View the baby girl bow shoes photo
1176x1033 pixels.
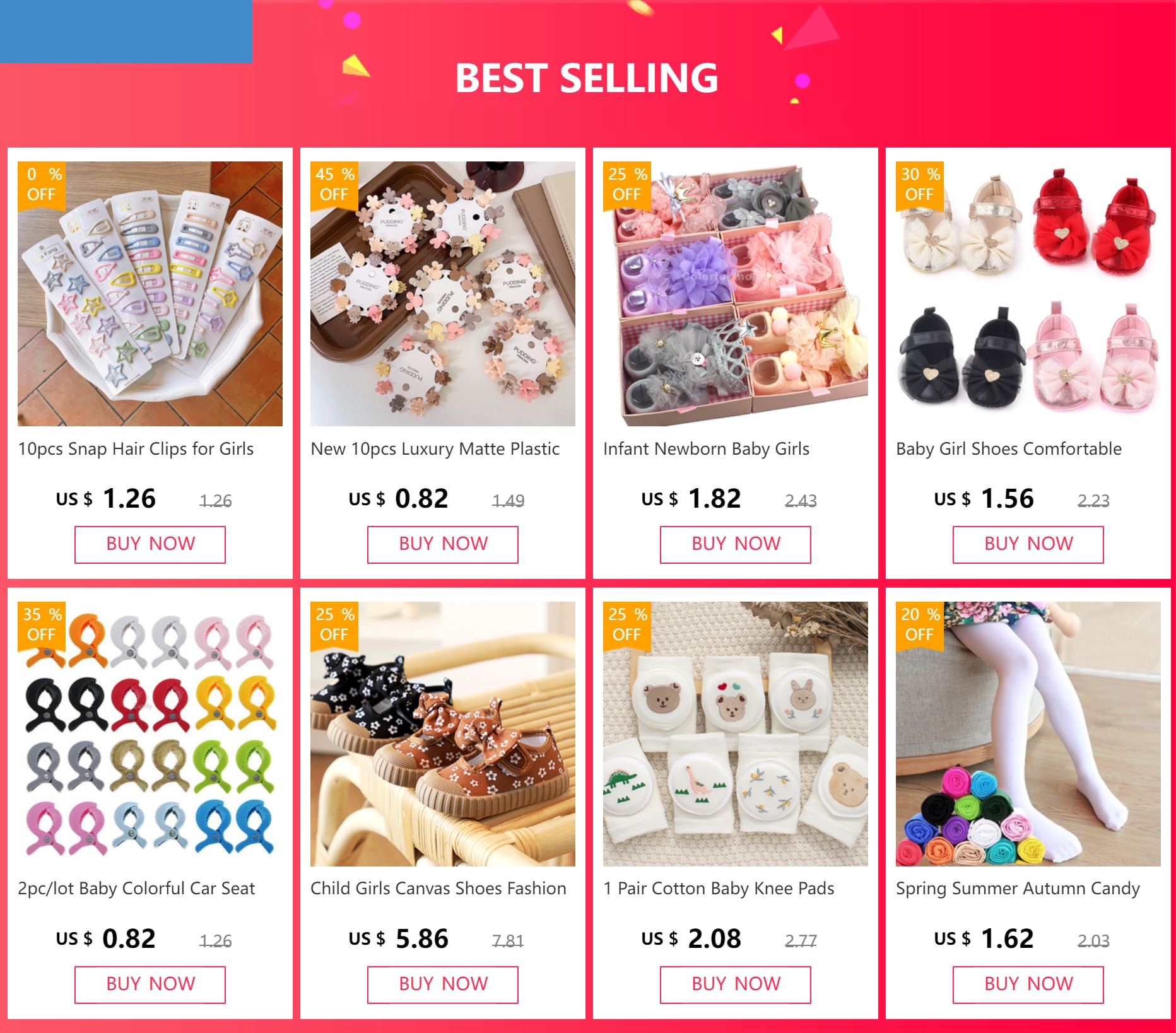point(1028,294)
